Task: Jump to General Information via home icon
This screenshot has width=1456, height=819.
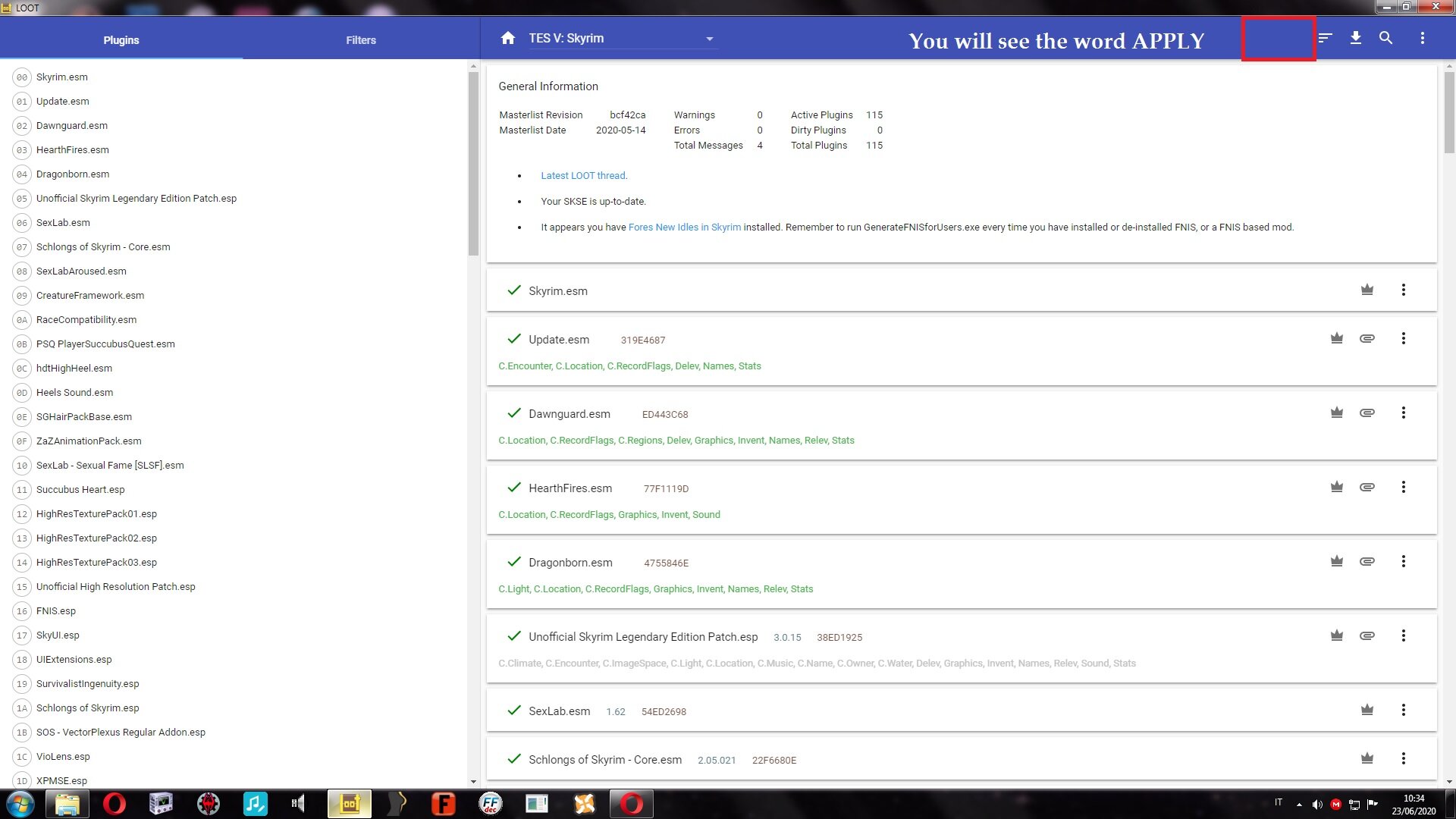Action: pos(508,38)
